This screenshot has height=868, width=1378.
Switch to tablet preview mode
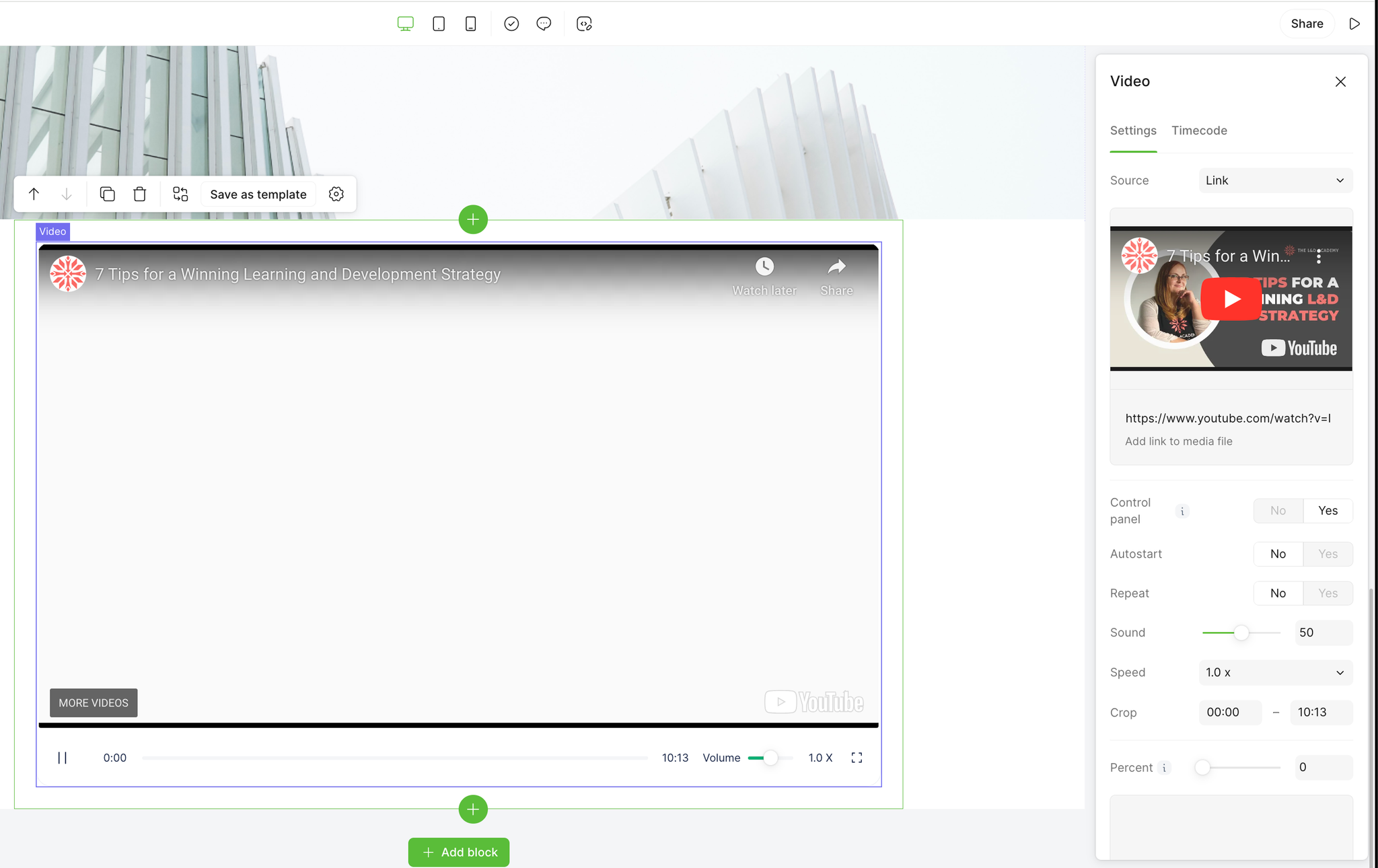click(439, 24)
